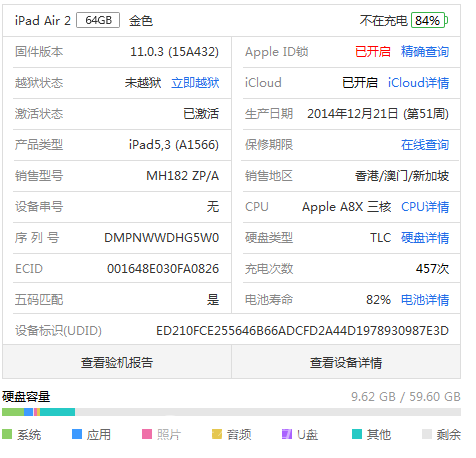Screen dimensions: 476x458
Task: Click the 查看验机报告 button
Action: pyautogui.click(x=117, y=362)
